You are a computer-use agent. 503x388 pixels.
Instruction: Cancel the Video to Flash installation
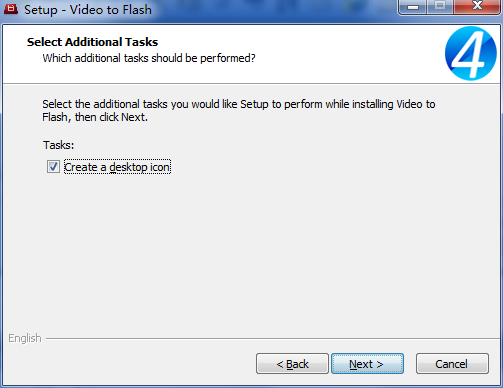click(452, 364)
